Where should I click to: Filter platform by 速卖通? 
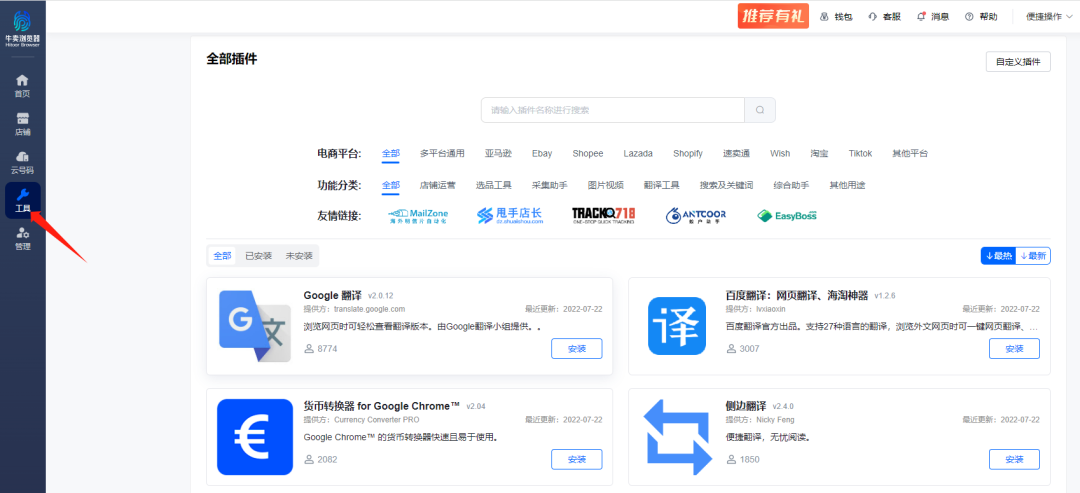click(736, 154)
